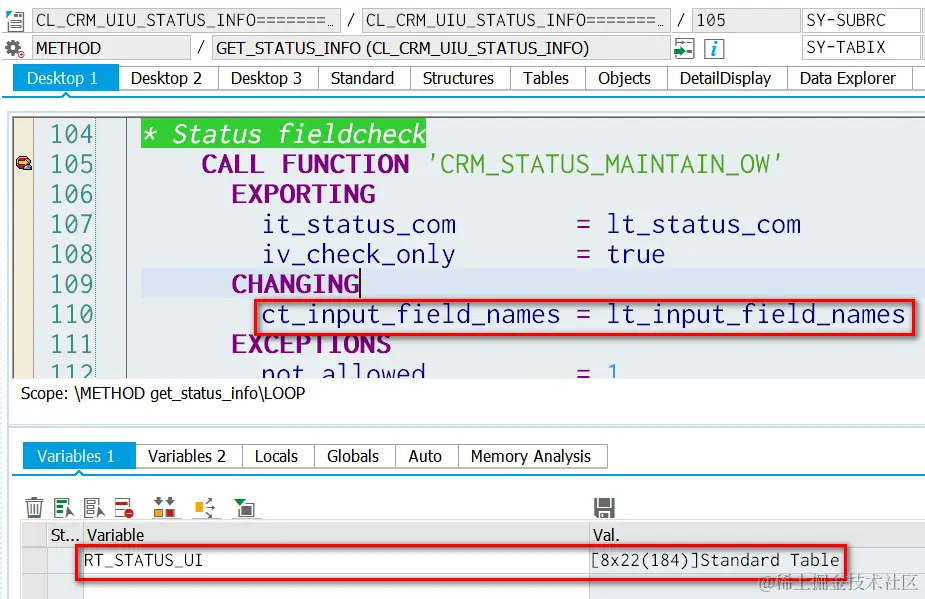Click the first CL_CRM_UIU_STATUS_INFO program field

point(186,20)
